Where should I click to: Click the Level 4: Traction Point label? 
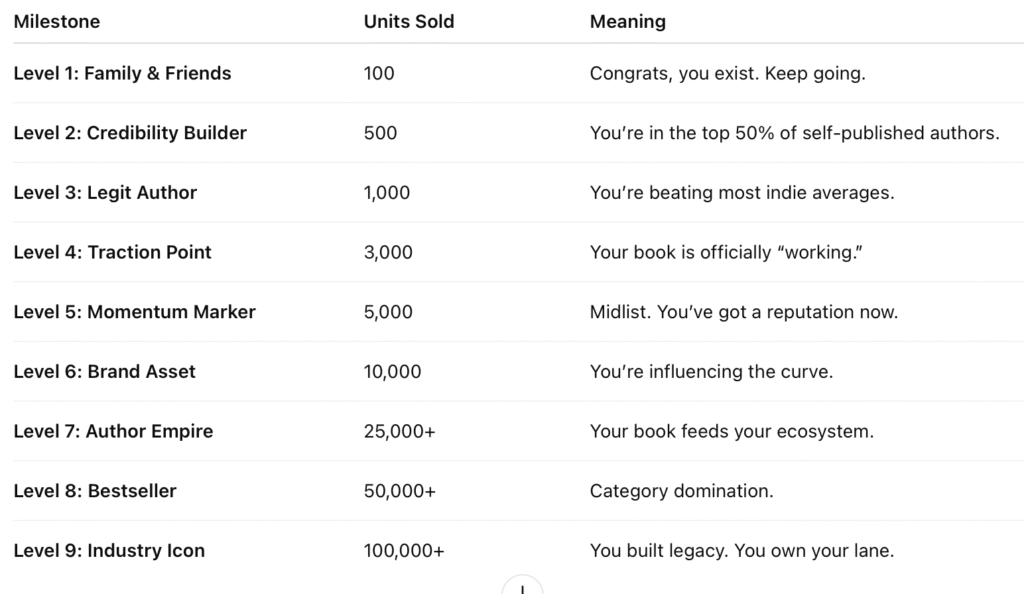click(112, 252)
